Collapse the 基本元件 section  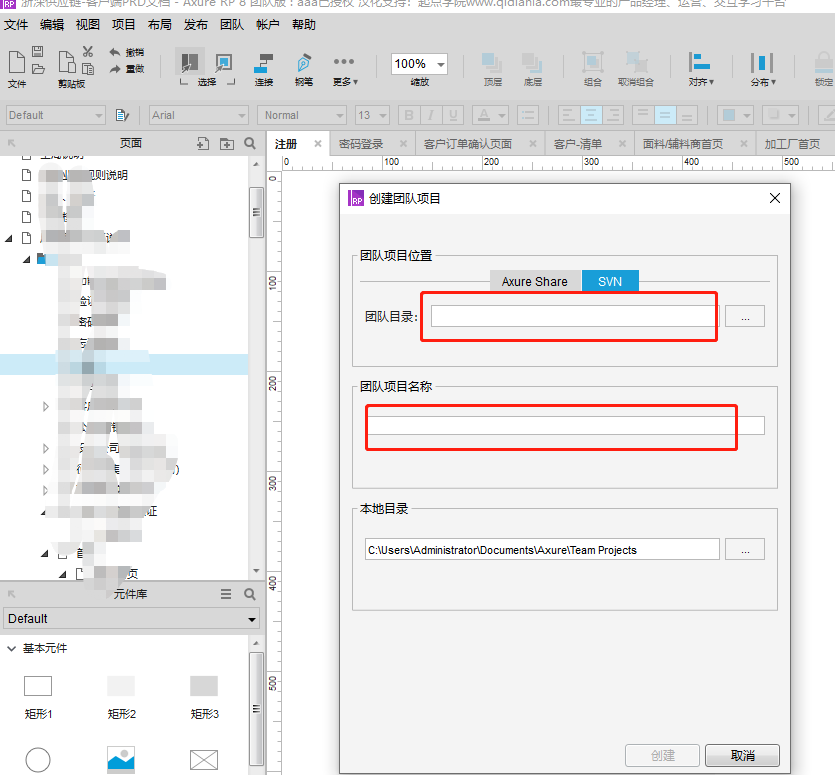coord(12,649)
